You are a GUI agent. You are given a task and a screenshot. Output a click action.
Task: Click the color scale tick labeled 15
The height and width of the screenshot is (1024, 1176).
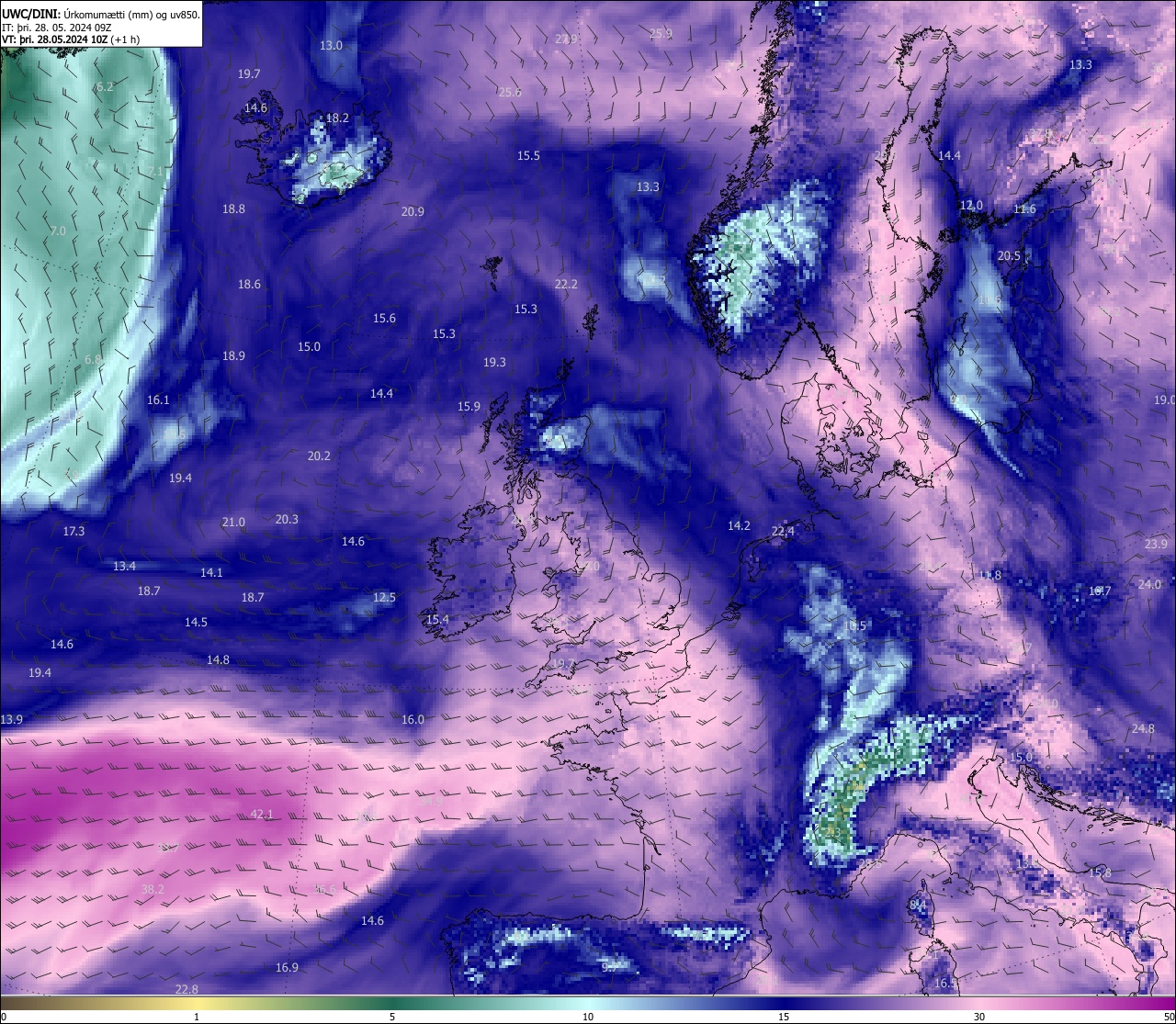(x=784, y=1017)
